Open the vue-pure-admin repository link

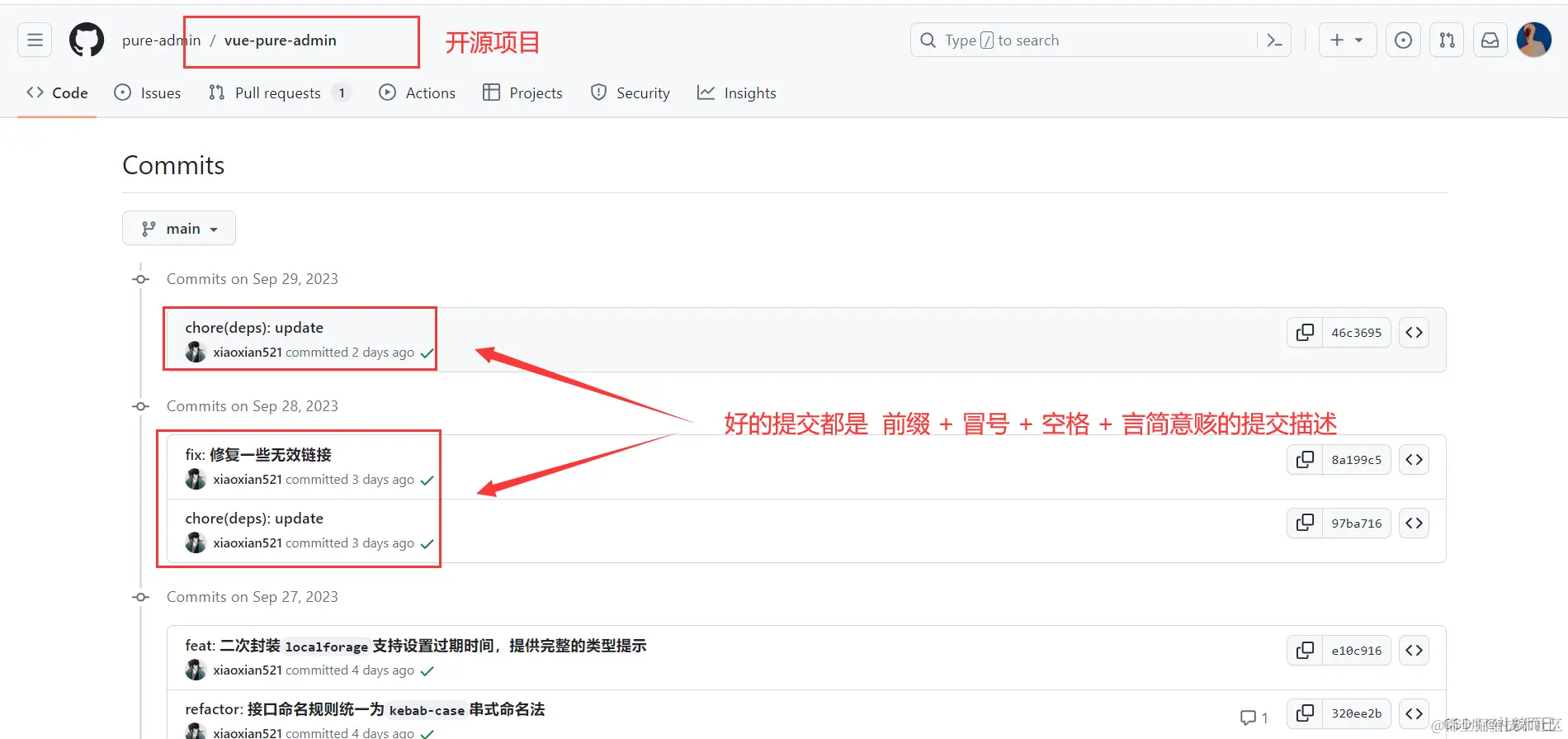tap(281, 40)
